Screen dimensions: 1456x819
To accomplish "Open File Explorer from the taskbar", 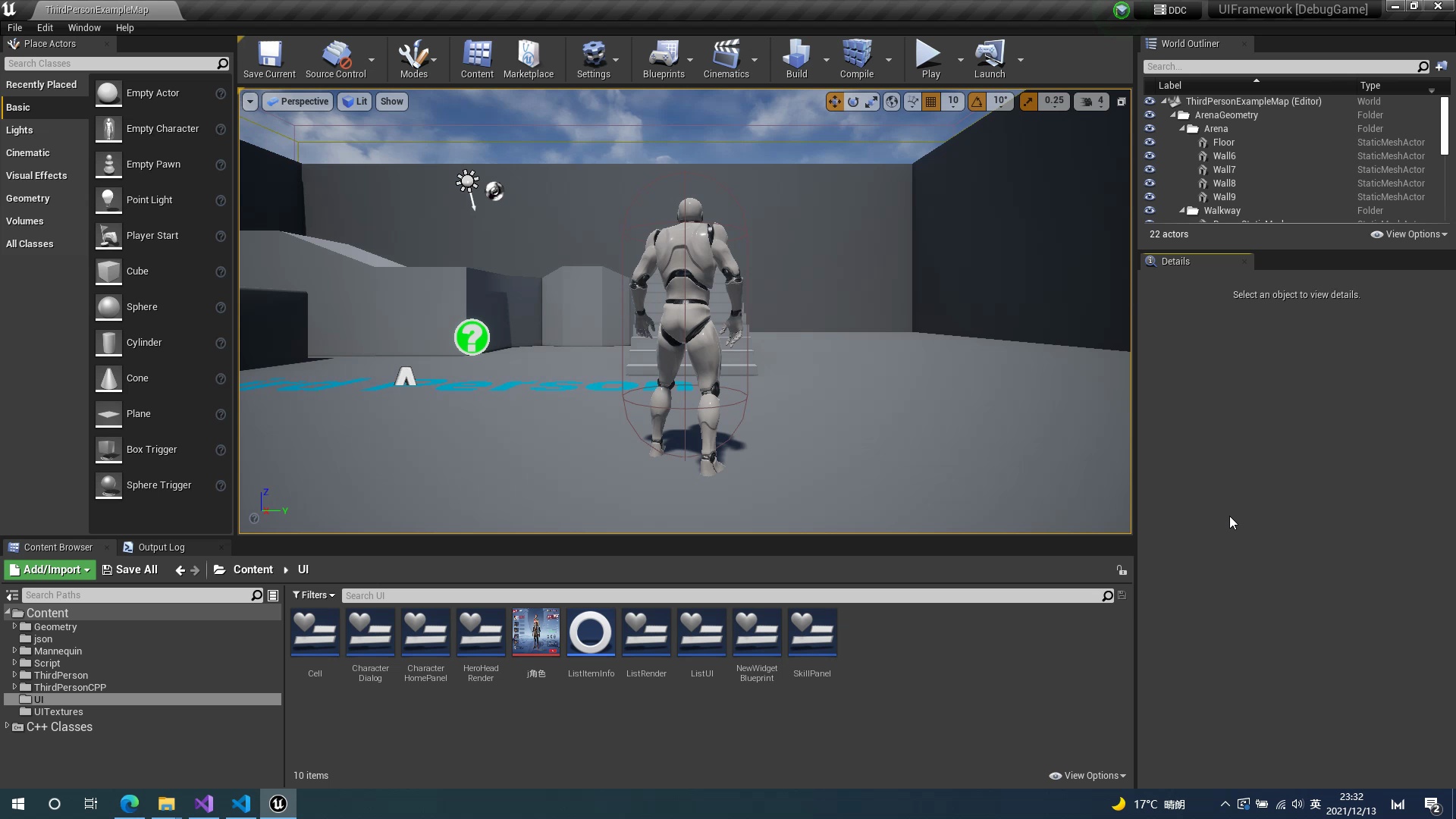I will 167,804.
